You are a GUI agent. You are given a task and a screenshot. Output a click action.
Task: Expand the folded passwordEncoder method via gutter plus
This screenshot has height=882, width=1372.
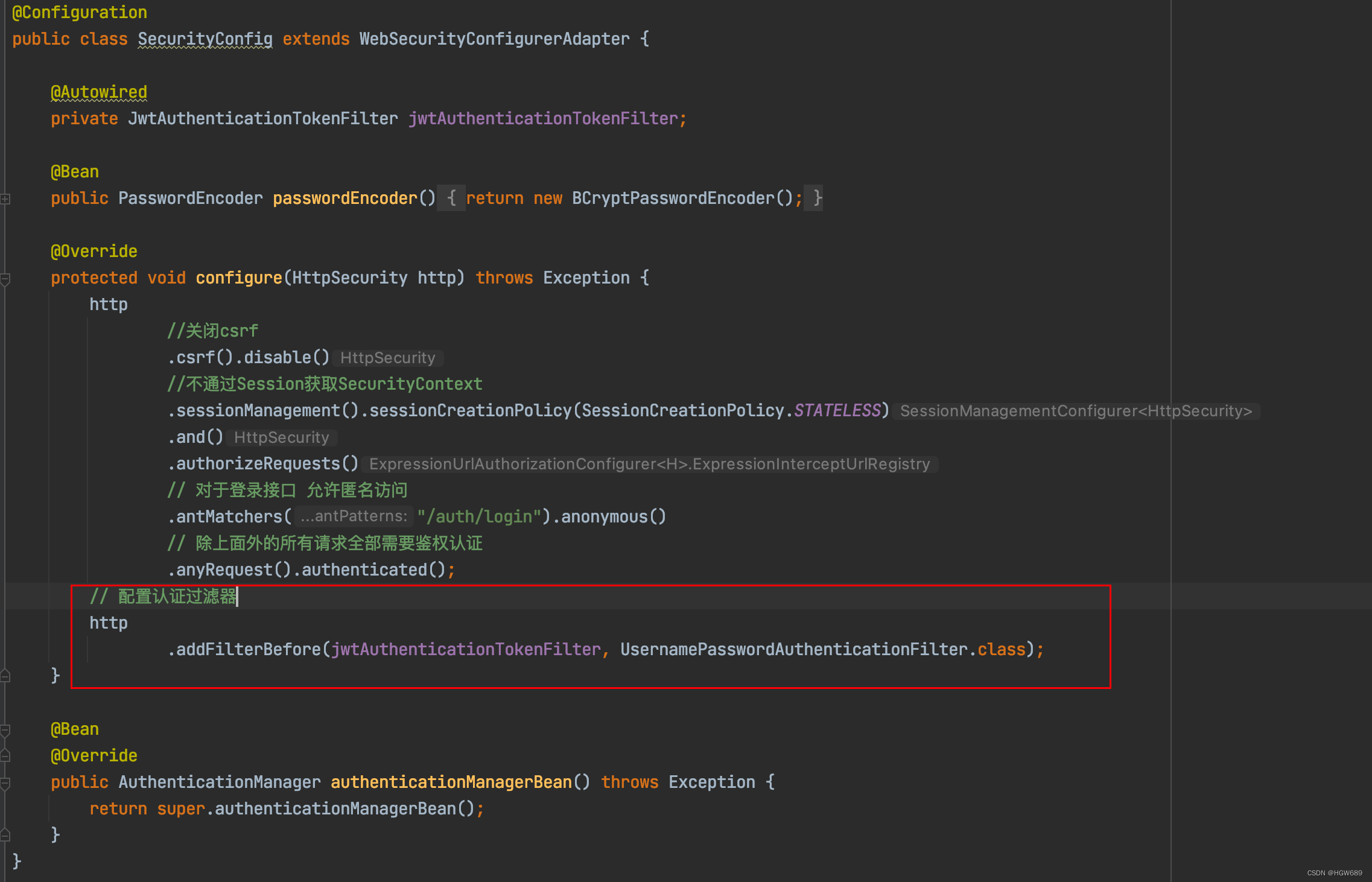tap(5, 198)
